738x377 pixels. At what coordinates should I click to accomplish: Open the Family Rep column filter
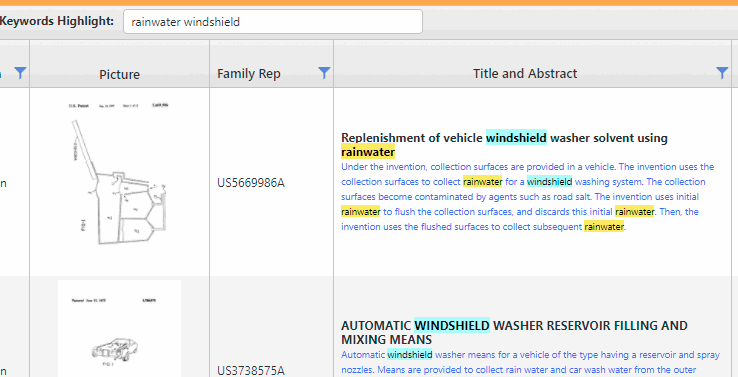click(324, 72)
